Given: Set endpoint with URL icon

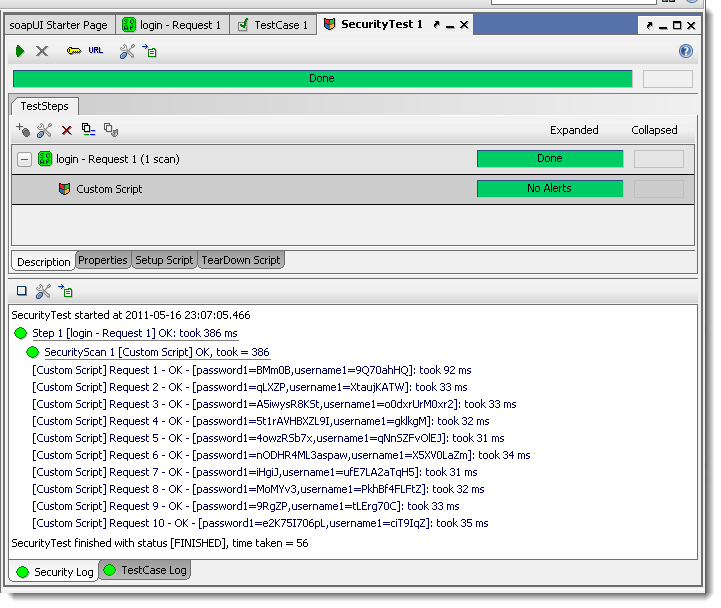Looking at the screenshot, I should pyautogui.click(x=96, y=51).
